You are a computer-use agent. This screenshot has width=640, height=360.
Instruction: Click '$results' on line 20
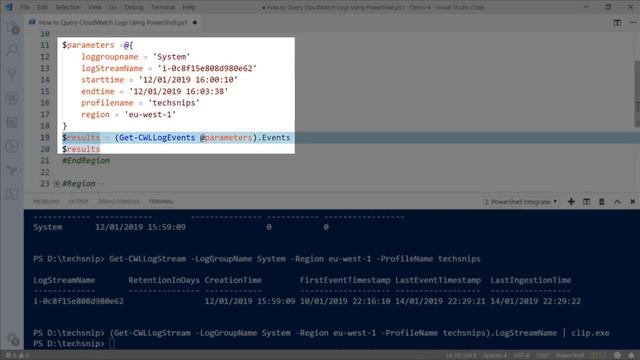click(81, 149)
